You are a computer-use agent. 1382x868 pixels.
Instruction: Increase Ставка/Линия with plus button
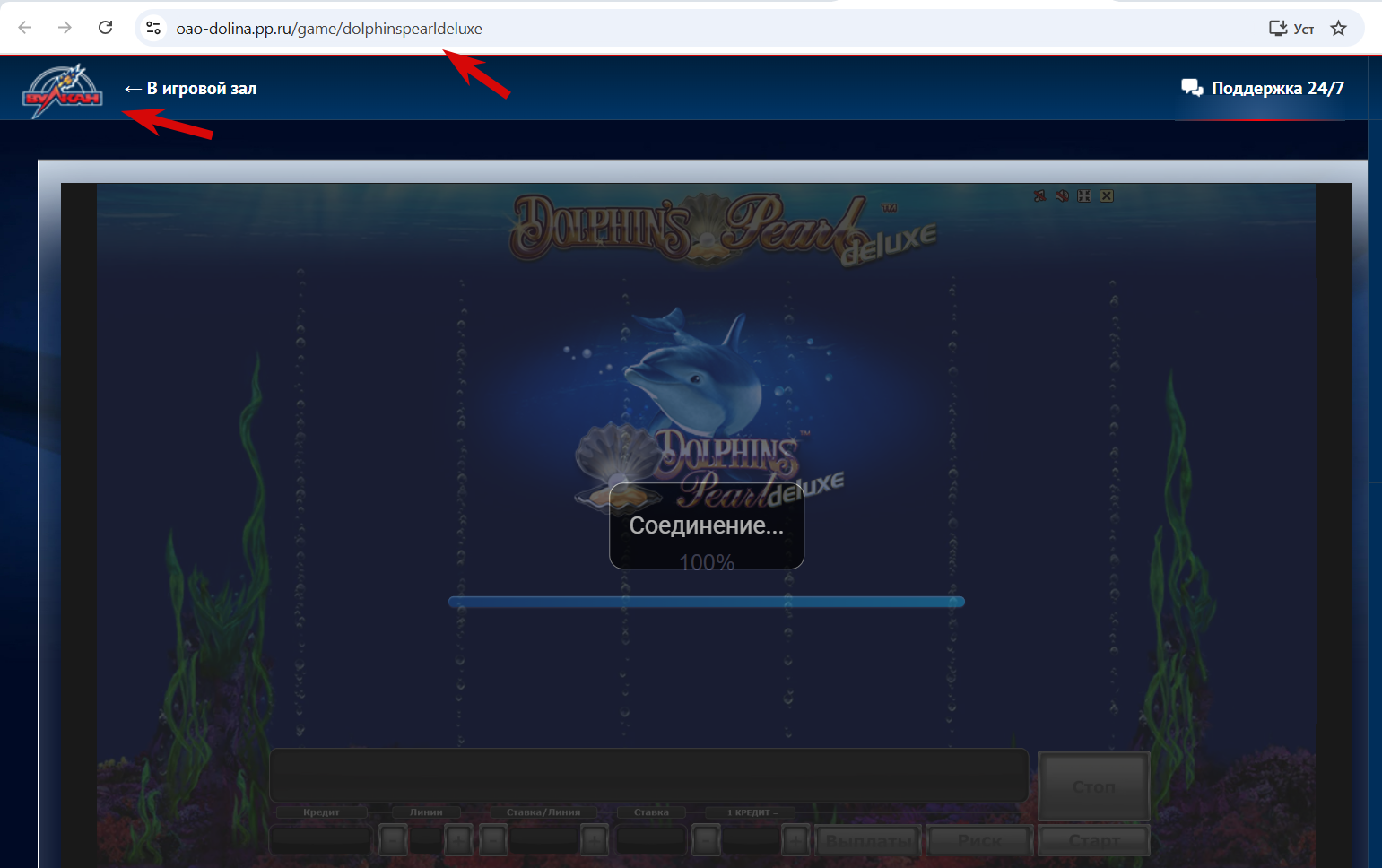pos(594,841)
